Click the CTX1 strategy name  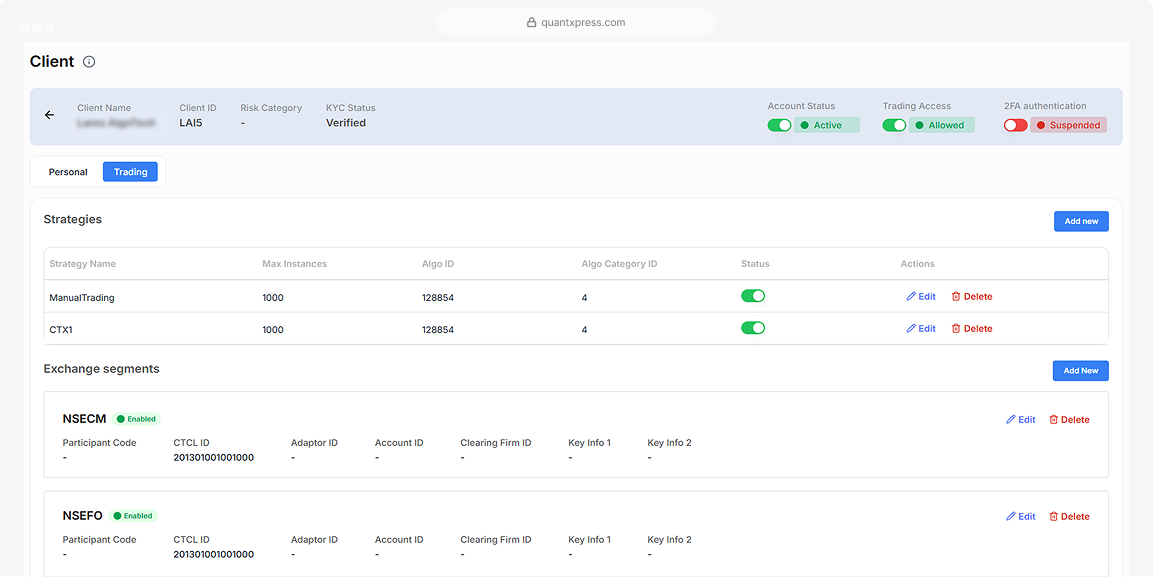click(x=61, y=330)
